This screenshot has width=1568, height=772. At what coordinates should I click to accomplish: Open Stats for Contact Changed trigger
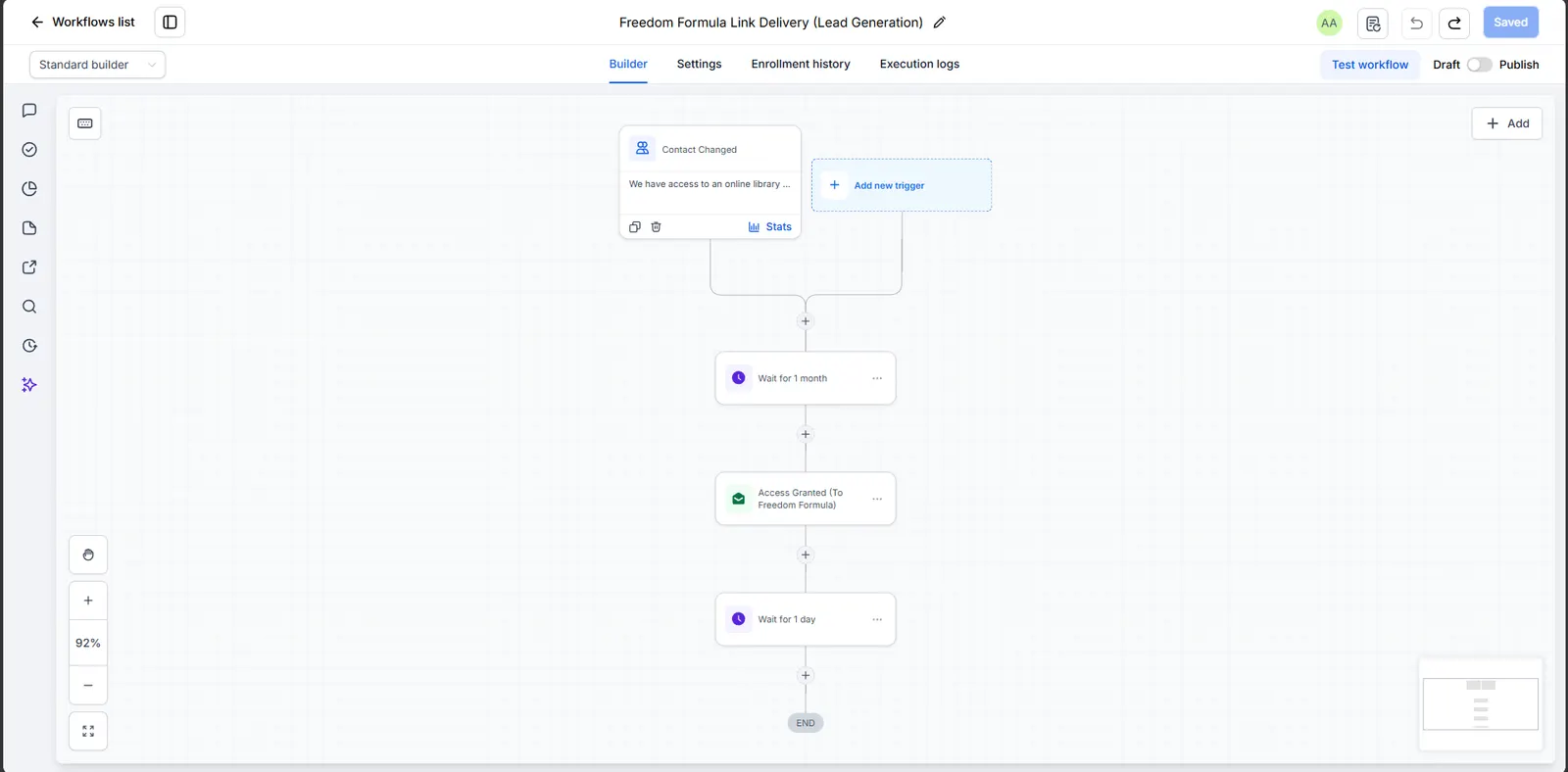click(x=769, y=227)
